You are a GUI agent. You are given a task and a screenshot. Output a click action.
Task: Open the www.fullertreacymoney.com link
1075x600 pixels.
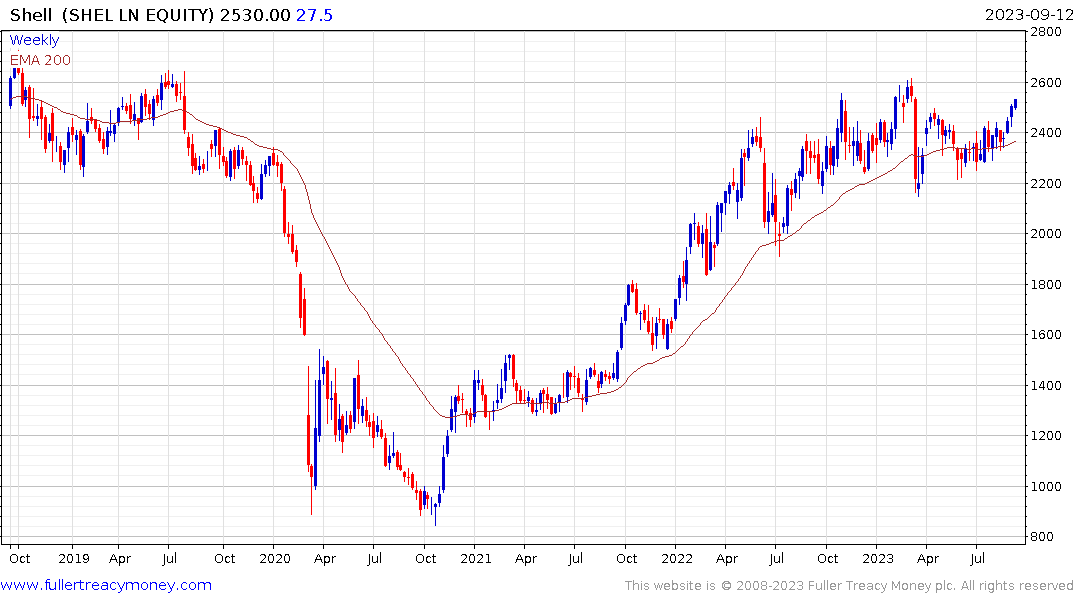(x=106, y=585)
